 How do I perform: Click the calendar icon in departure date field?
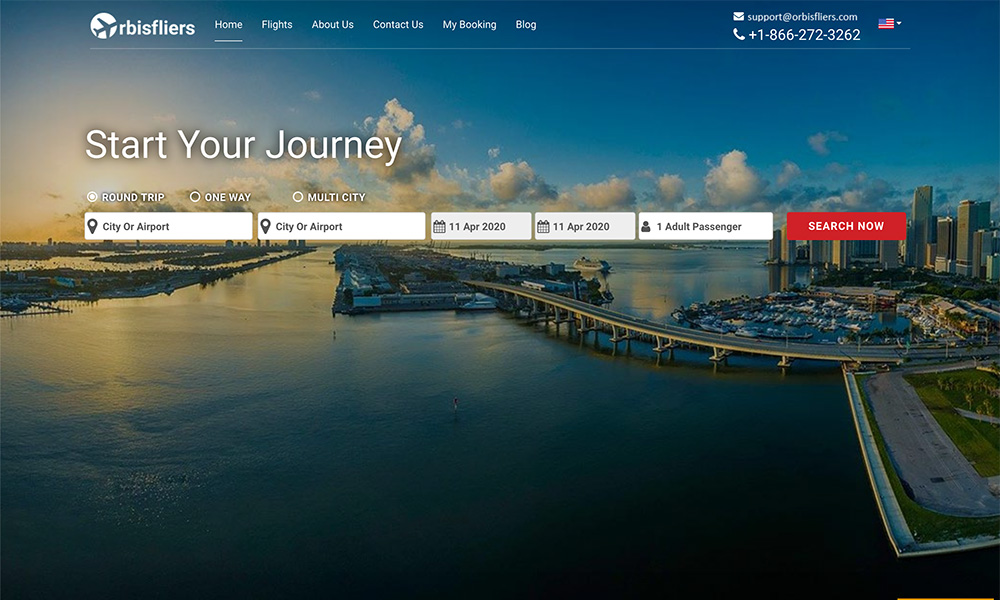pos(439,227)
